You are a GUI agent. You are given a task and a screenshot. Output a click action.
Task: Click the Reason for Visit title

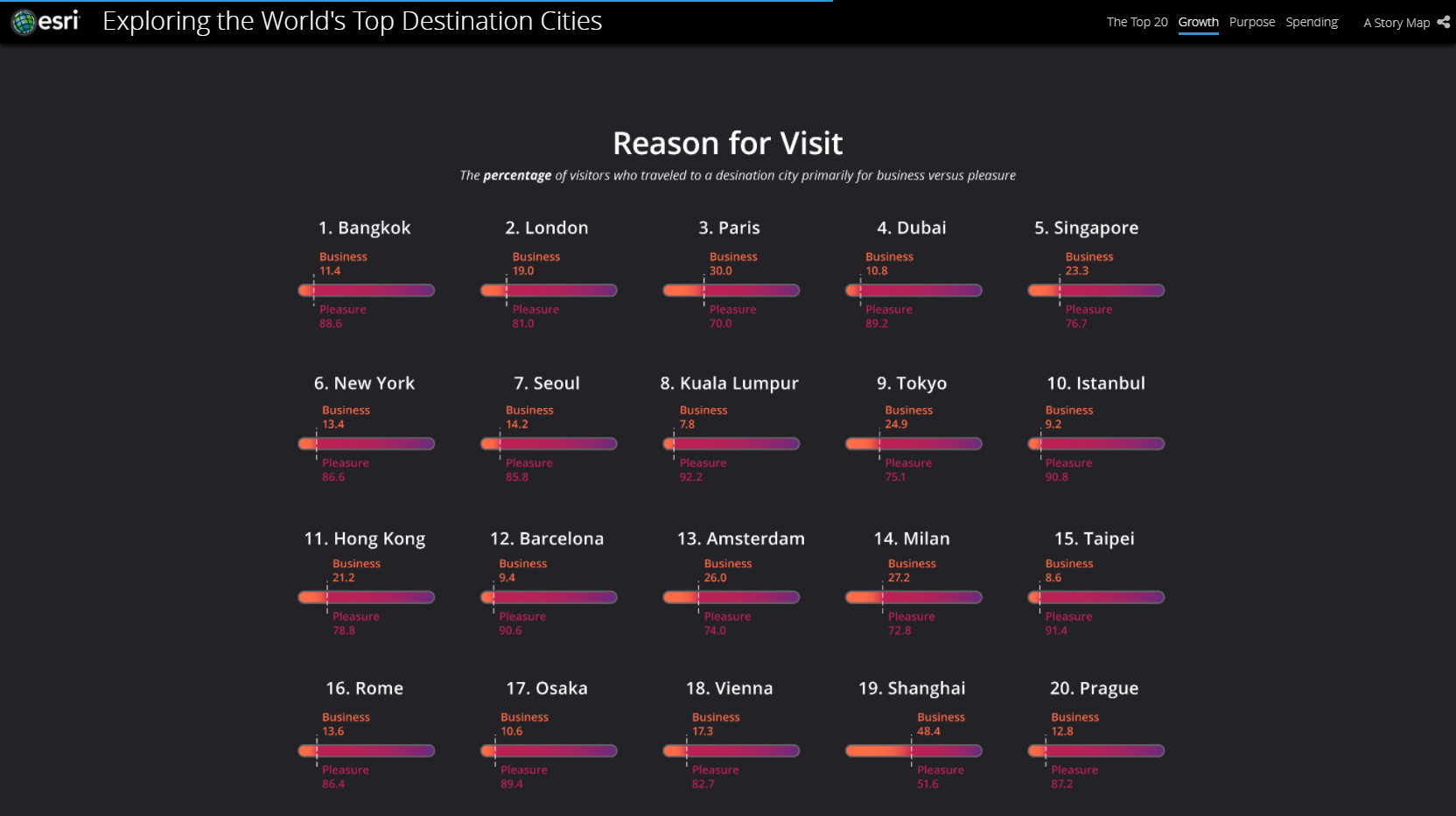coord(727,143)
